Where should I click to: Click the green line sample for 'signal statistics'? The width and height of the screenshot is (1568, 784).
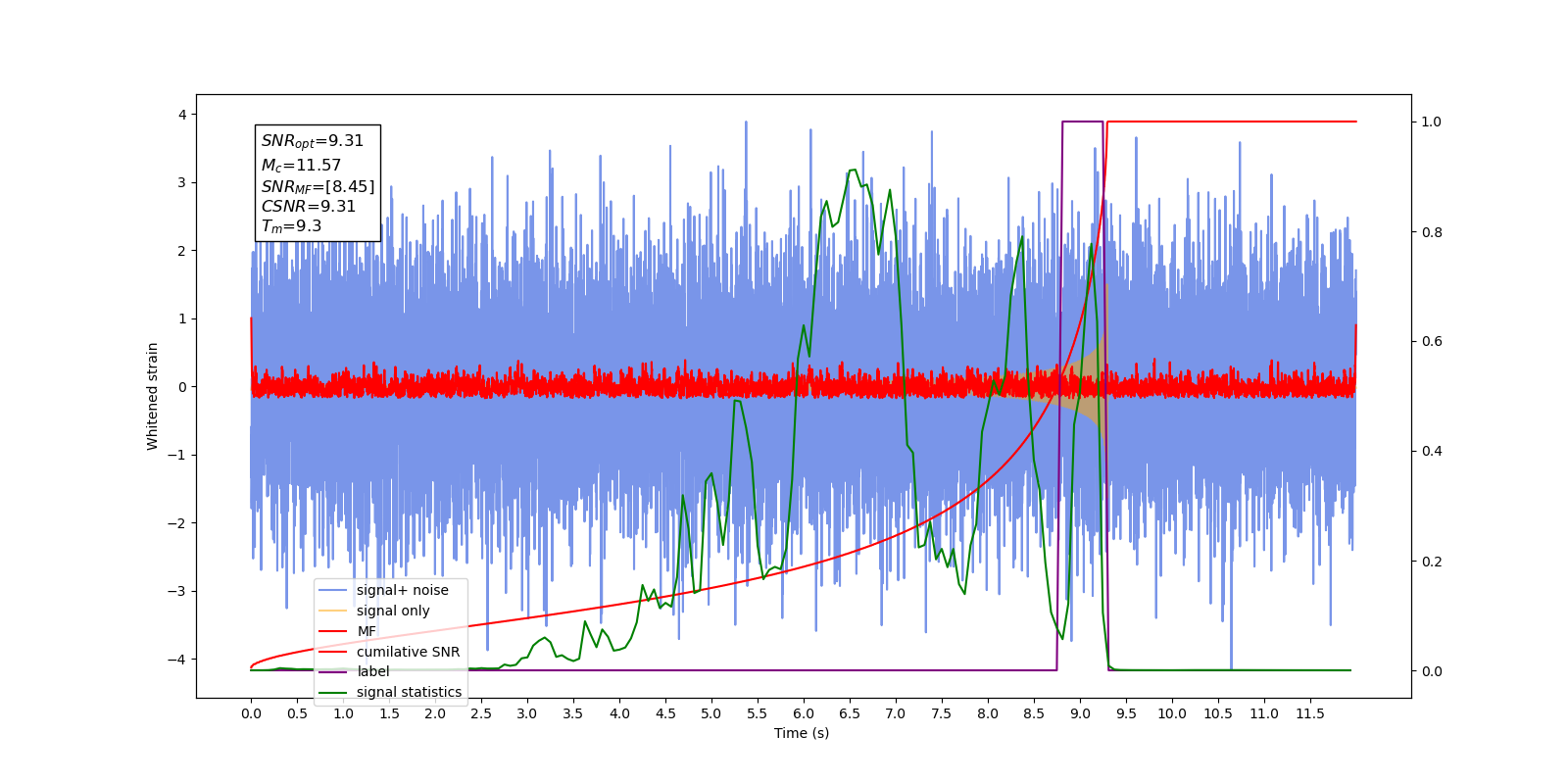[x=334, y=692]
